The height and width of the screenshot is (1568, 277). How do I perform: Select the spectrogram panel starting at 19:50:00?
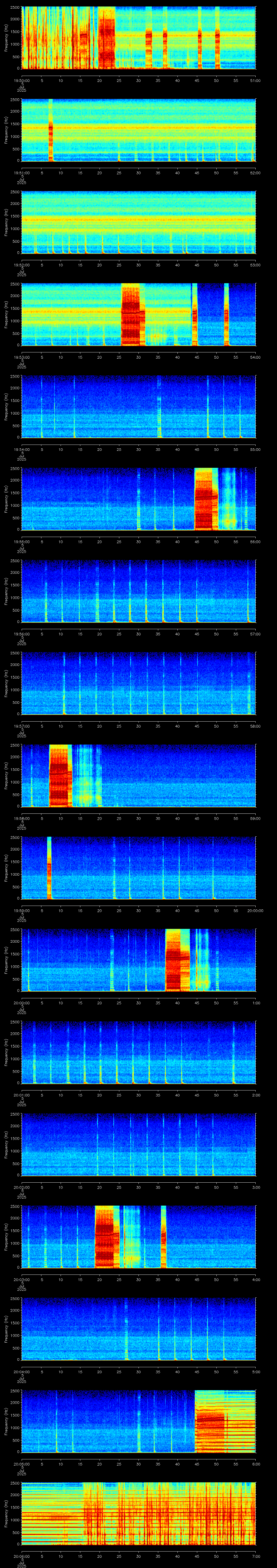pyautogui.click(x=139, y=38)
